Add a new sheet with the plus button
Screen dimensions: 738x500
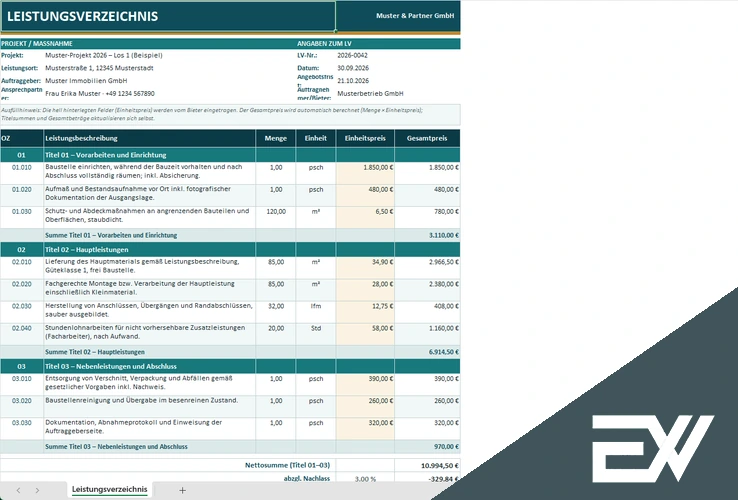click(182, 490)
